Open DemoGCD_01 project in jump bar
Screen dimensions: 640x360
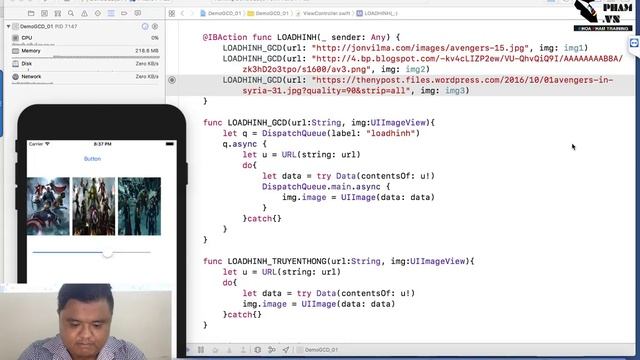coord(220,13)
